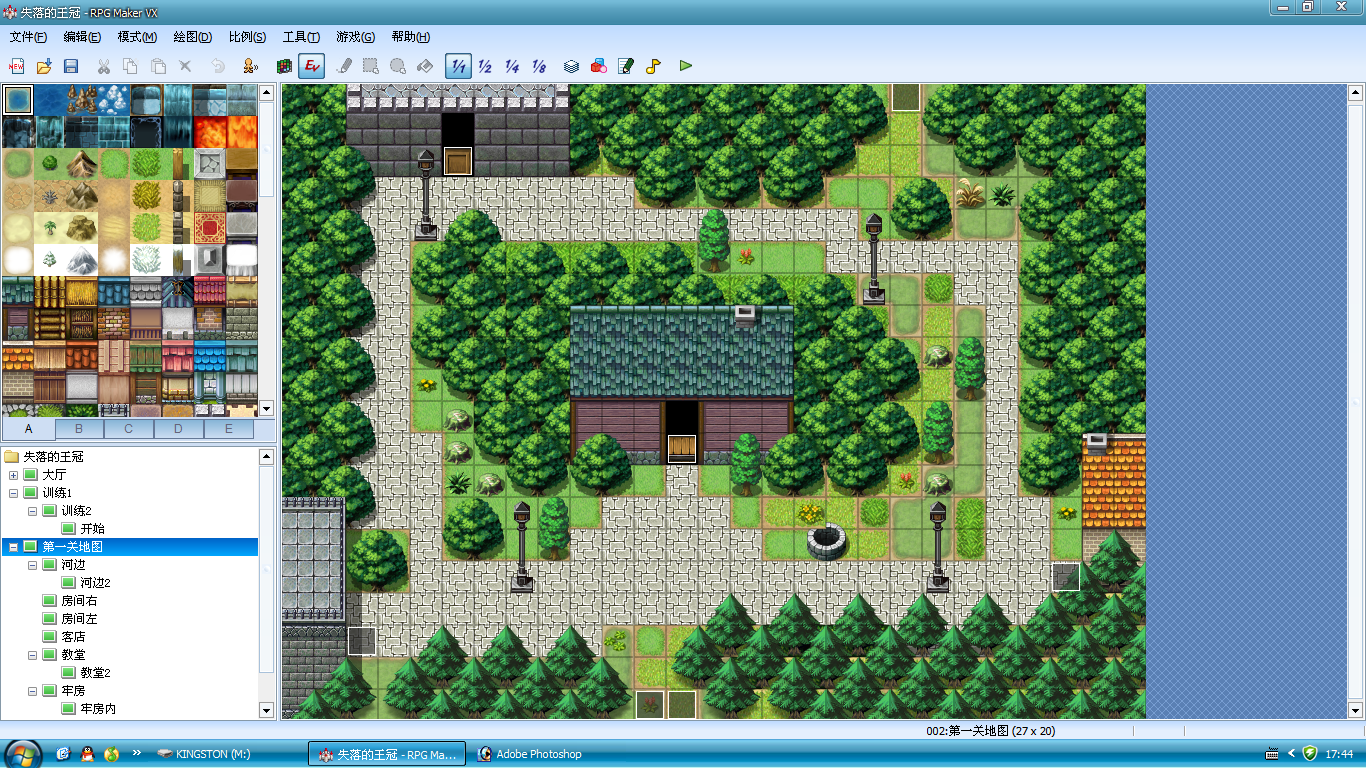Screen dimensions: 1366x768
Task: Open the 帮助(H) menu
Action: pos(411,37)
